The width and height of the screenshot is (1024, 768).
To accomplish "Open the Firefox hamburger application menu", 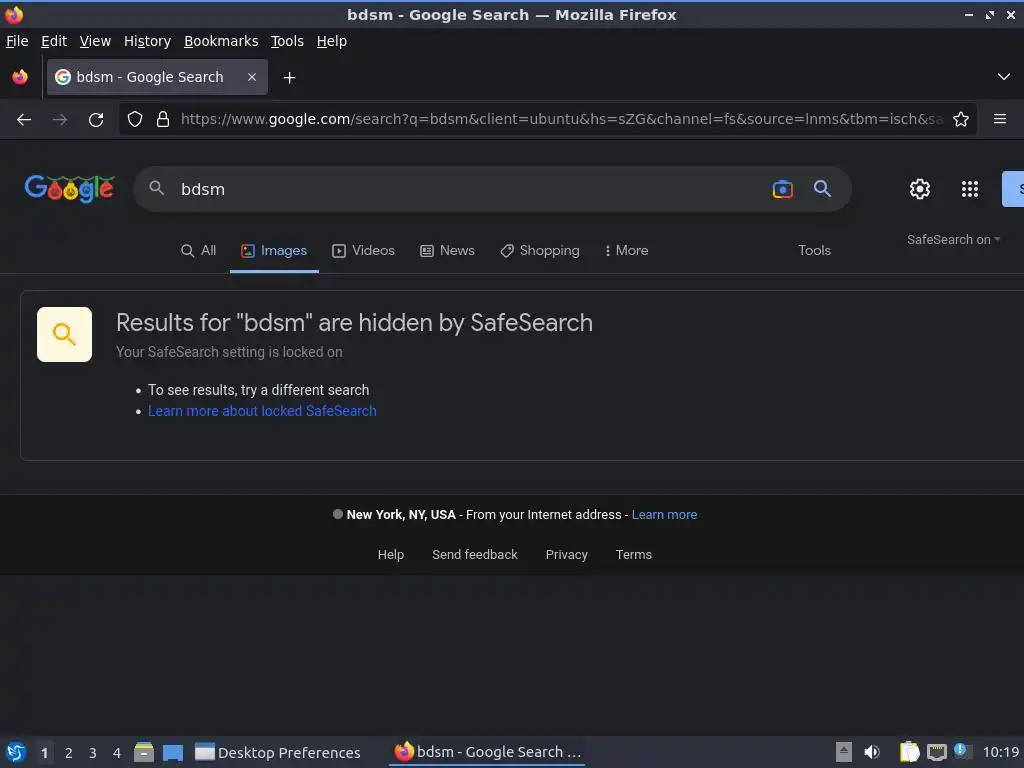I will click(x=1000, y=119).
